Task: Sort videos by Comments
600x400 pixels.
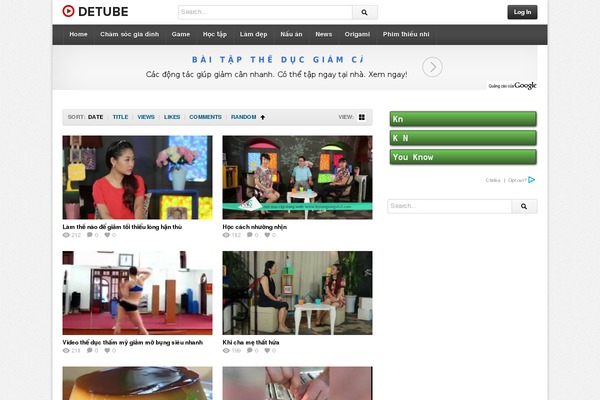Action: (205, 117)
